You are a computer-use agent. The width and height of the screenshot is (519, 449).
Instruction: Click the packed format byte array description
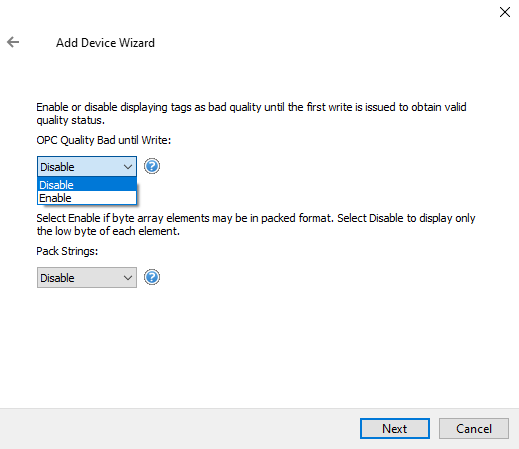(256, 224)
